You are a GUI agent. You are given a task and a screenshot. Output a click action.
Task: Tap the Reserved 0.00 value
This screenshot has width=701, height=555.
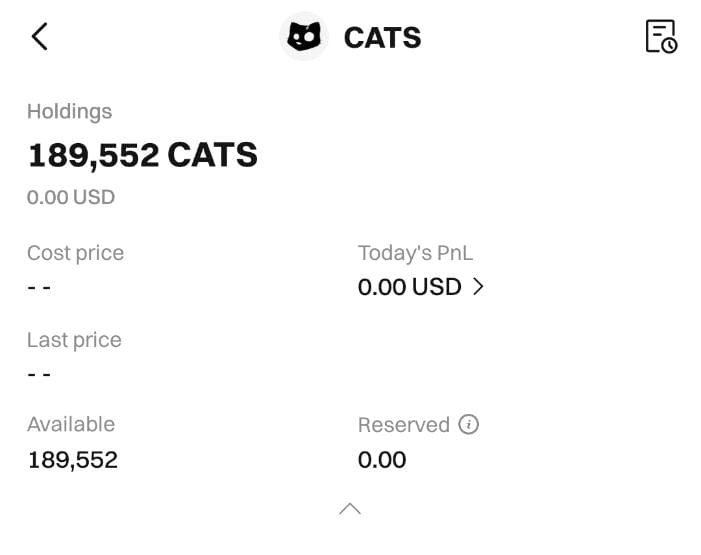(x=382, y=460)
